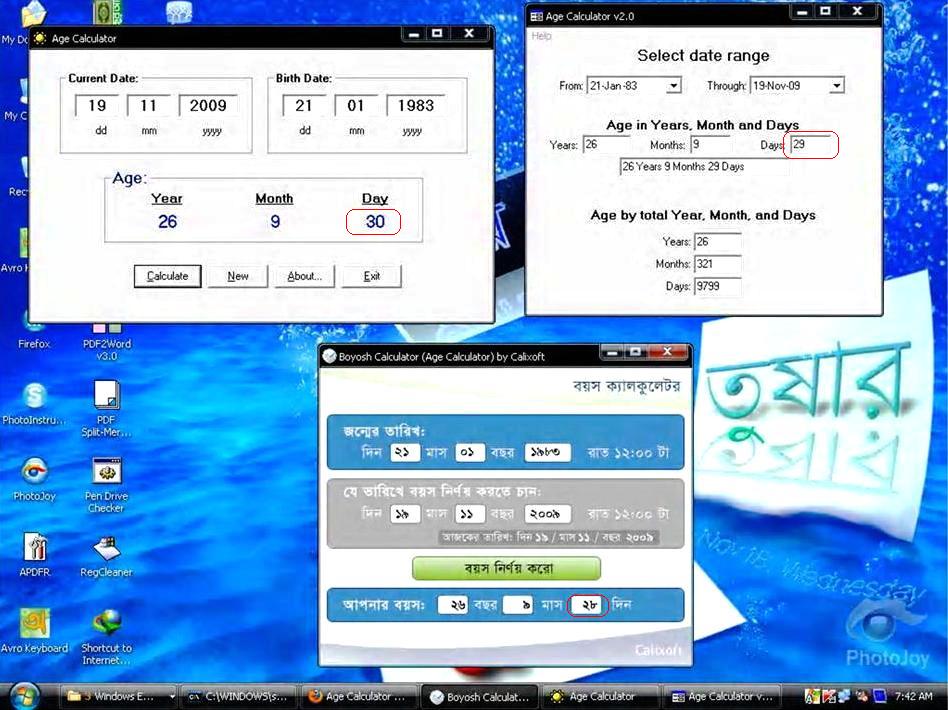948x710 pixels.
Task: Open the PDF2Word v3.0 desktop icon
Action: coord(106,342)
